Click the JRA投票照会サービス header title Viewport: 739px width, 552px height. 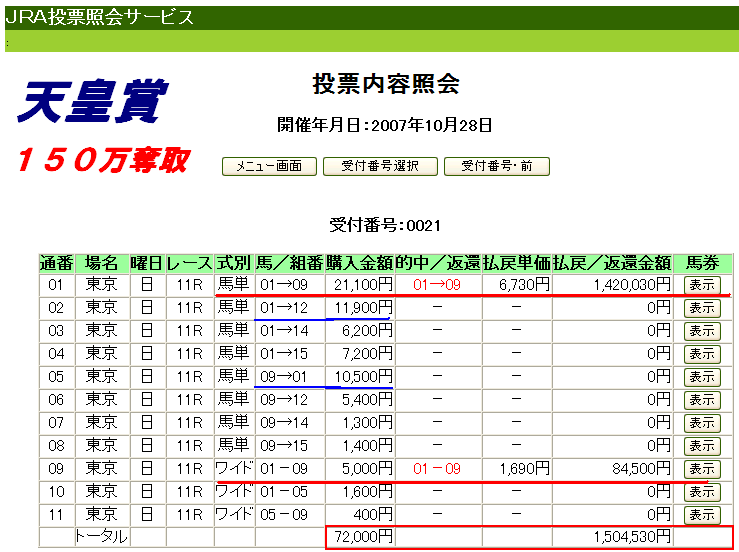99,17
